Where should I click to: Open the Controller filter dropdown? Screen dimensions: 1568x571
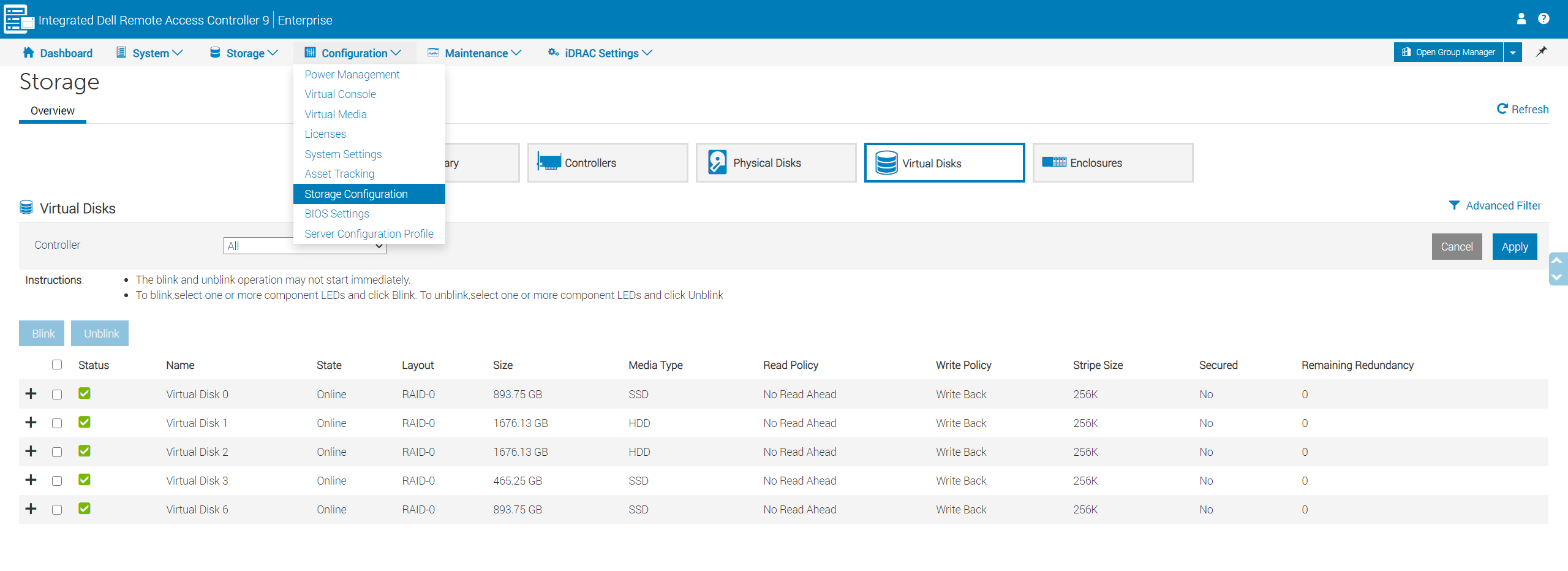coord(304,246)
